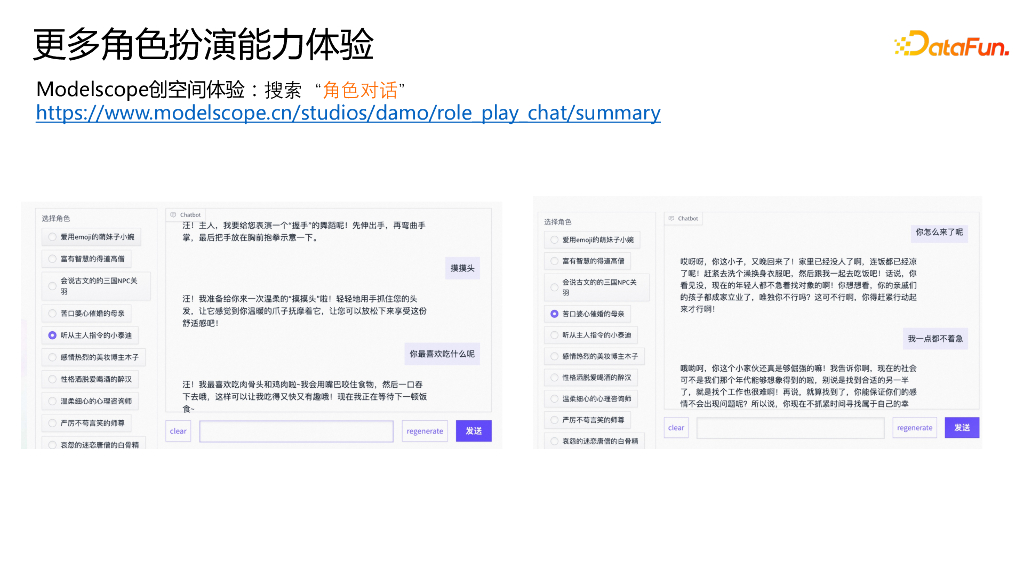
Task: Click the bot reply starting 哦哟呵，你这个小家伙
Action: [x=798, y=386]
